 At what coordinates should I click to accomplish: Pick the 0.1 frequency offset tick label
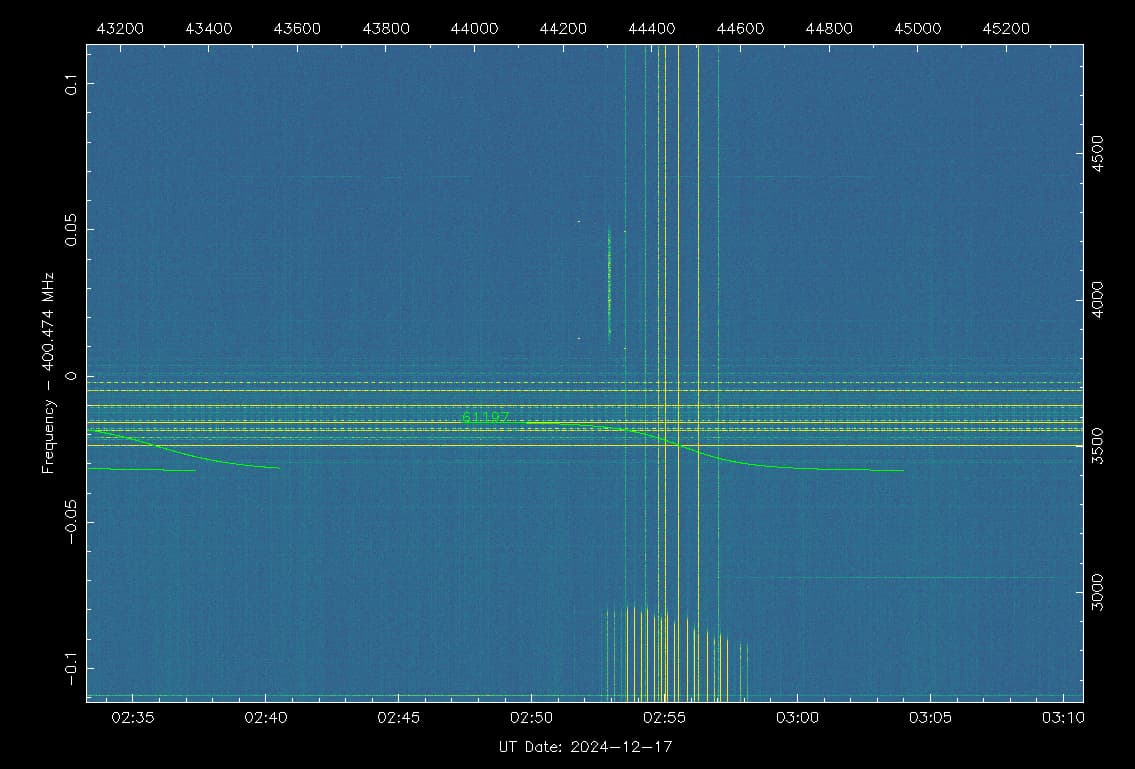click(70, 84)
